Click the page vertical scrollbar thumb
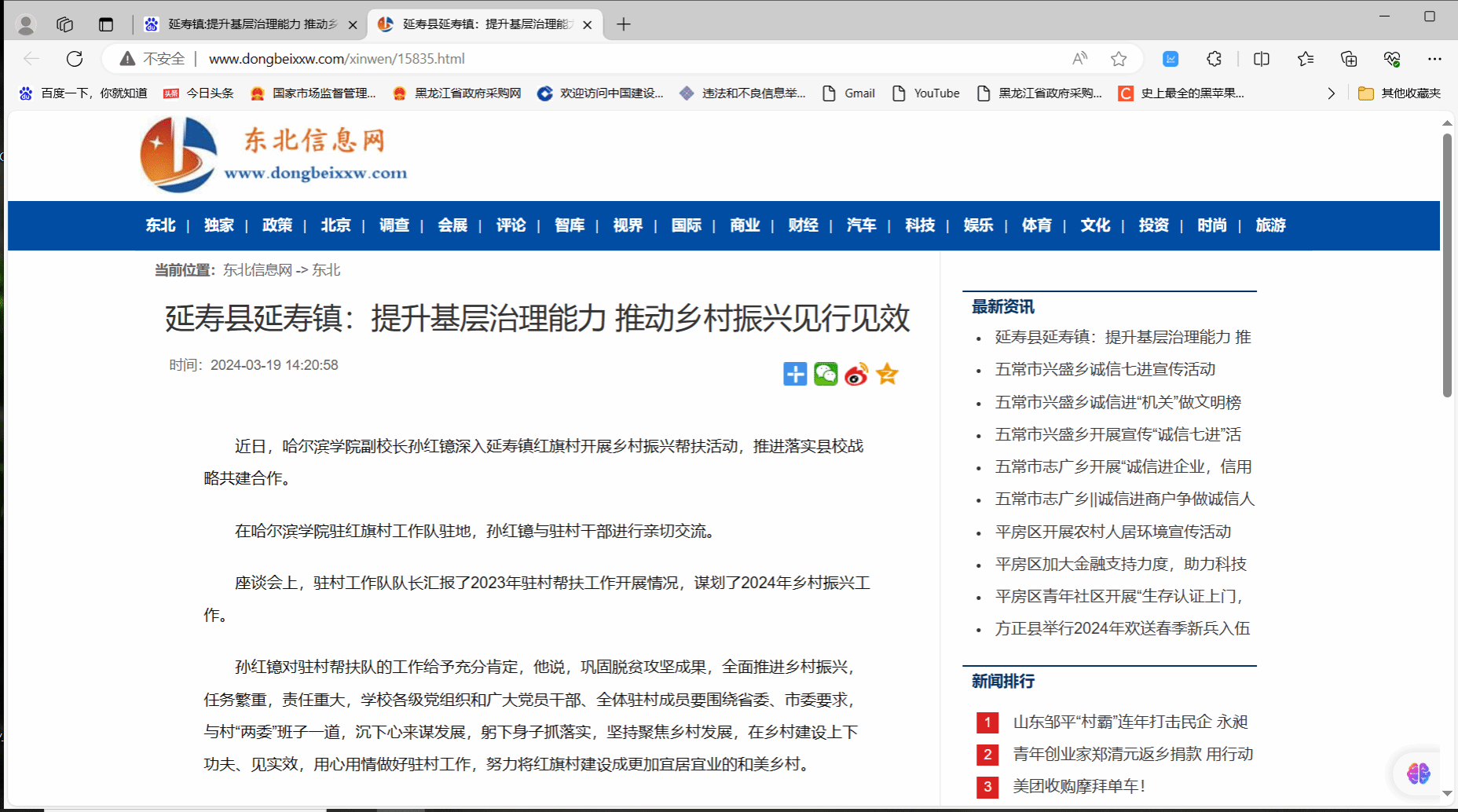Screen dimensions: 1458x812 point(1447,267)
